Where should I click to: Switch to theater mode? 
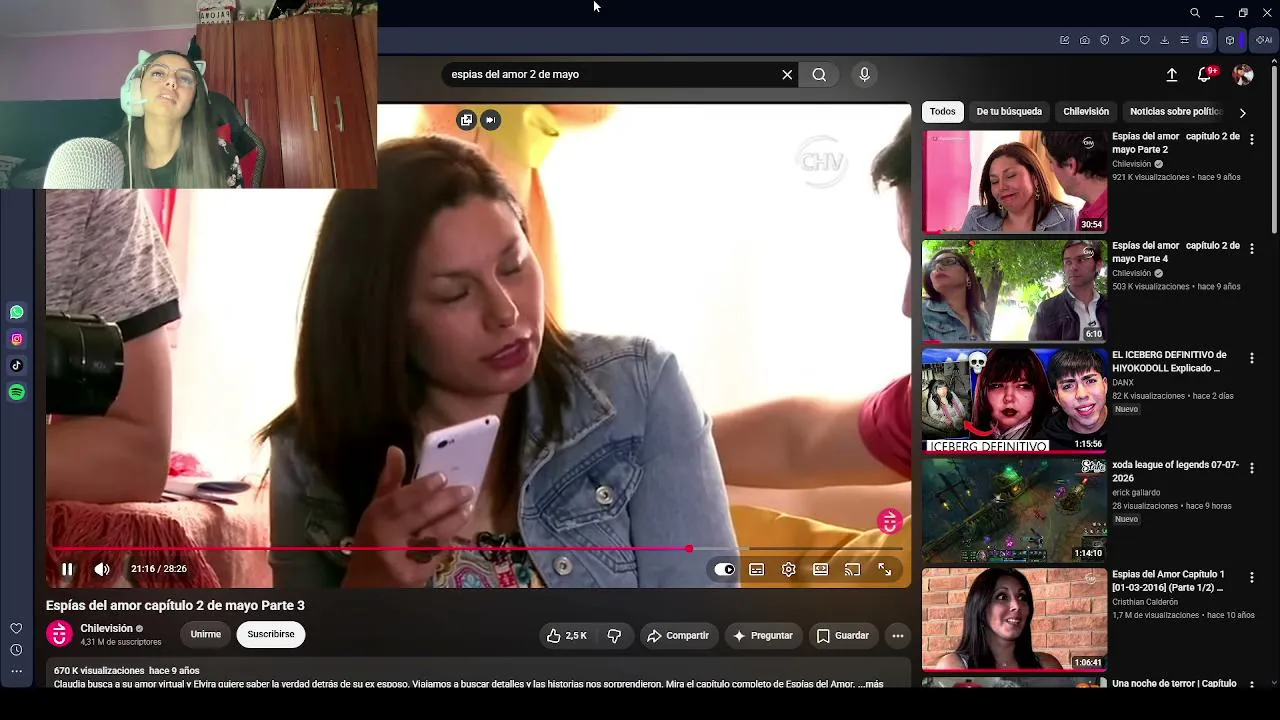tap(821, 569)
